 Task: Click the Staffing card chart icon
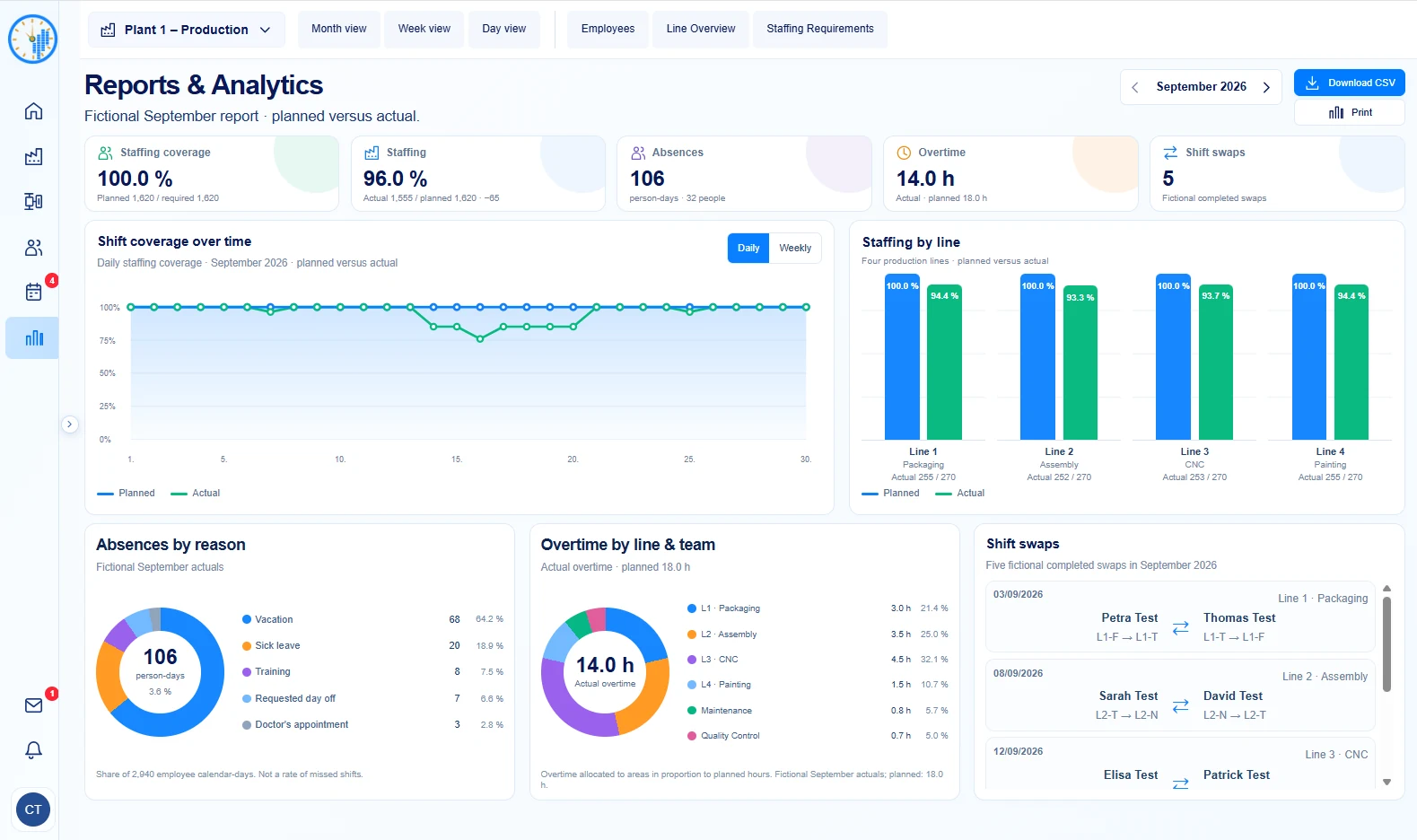tap(372, 153)
